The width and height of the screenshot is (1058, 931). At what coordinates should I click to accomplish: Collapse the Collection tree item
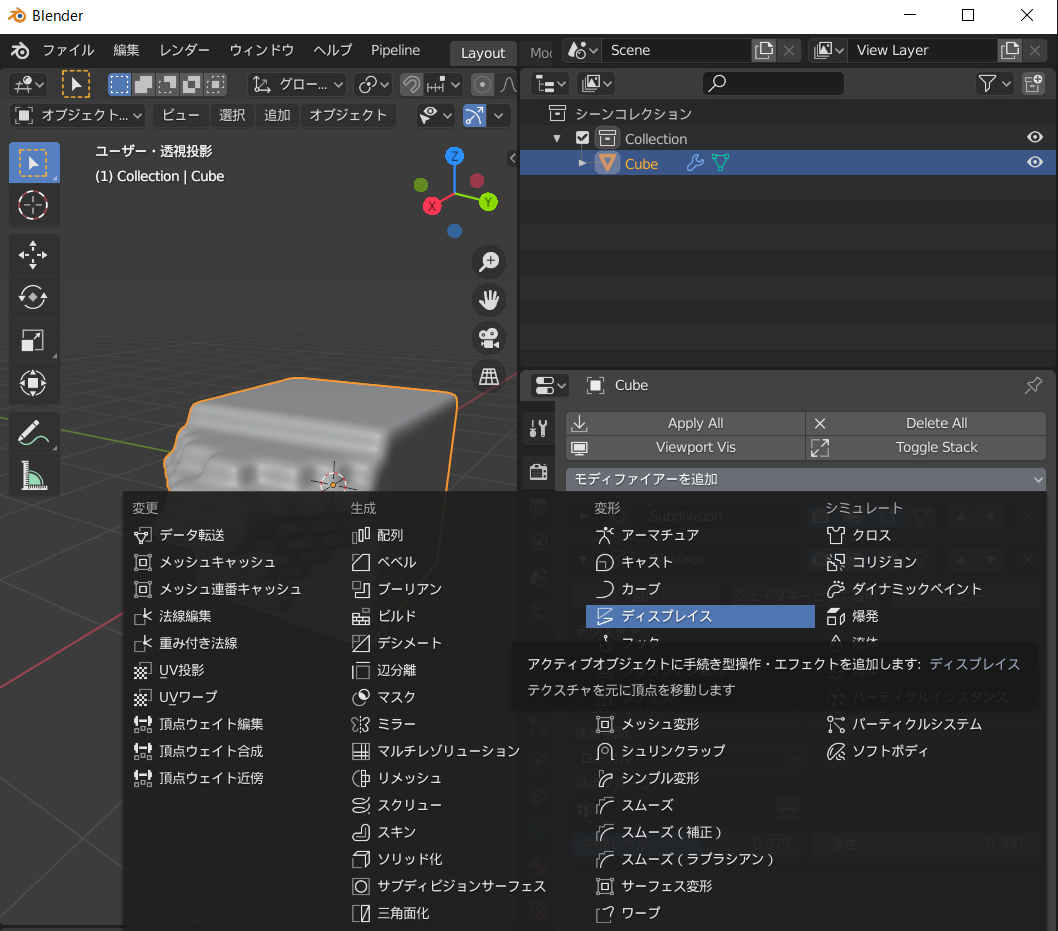coord(557,138)
